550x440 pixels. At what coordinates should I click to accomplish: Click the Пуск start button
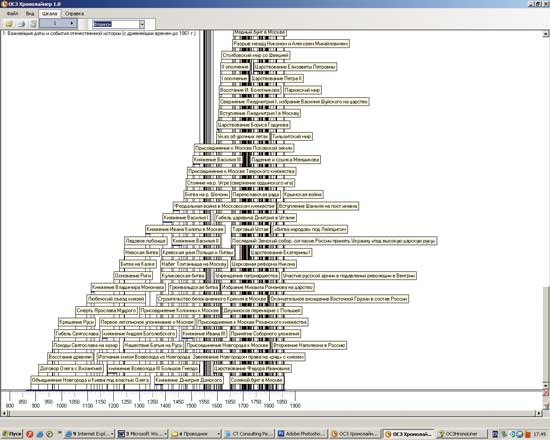(x=12, y=434)
